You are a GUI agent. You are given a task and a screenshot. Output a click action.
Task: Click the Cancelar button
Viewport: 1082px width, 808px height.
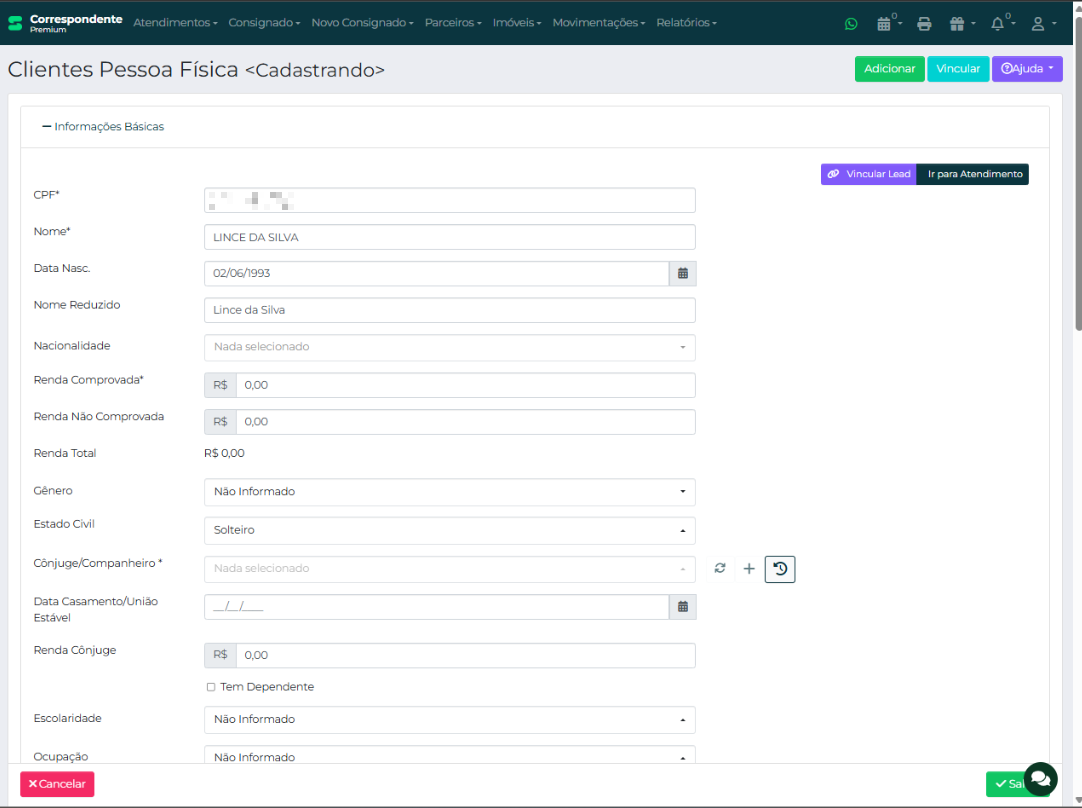[x=57, y=784]
